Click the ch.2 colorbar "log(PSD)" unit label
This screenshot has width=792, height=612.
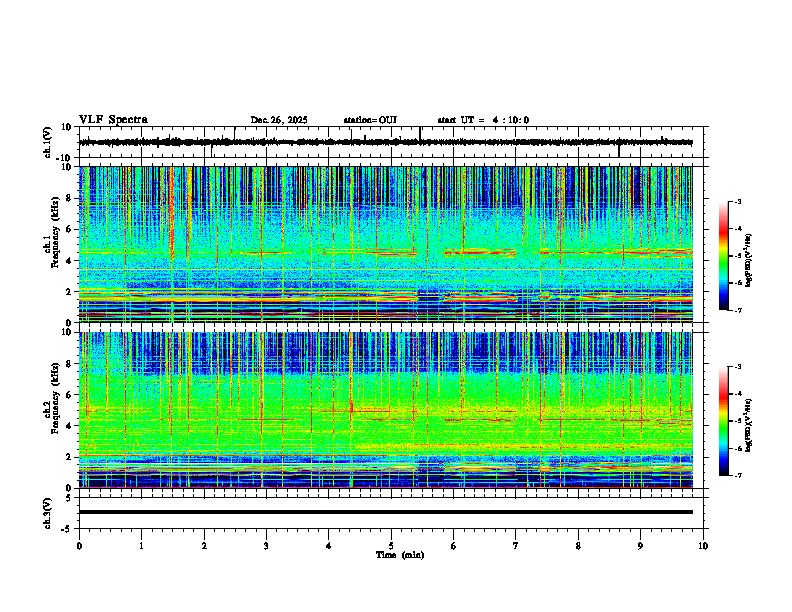[x=749, y=425]
